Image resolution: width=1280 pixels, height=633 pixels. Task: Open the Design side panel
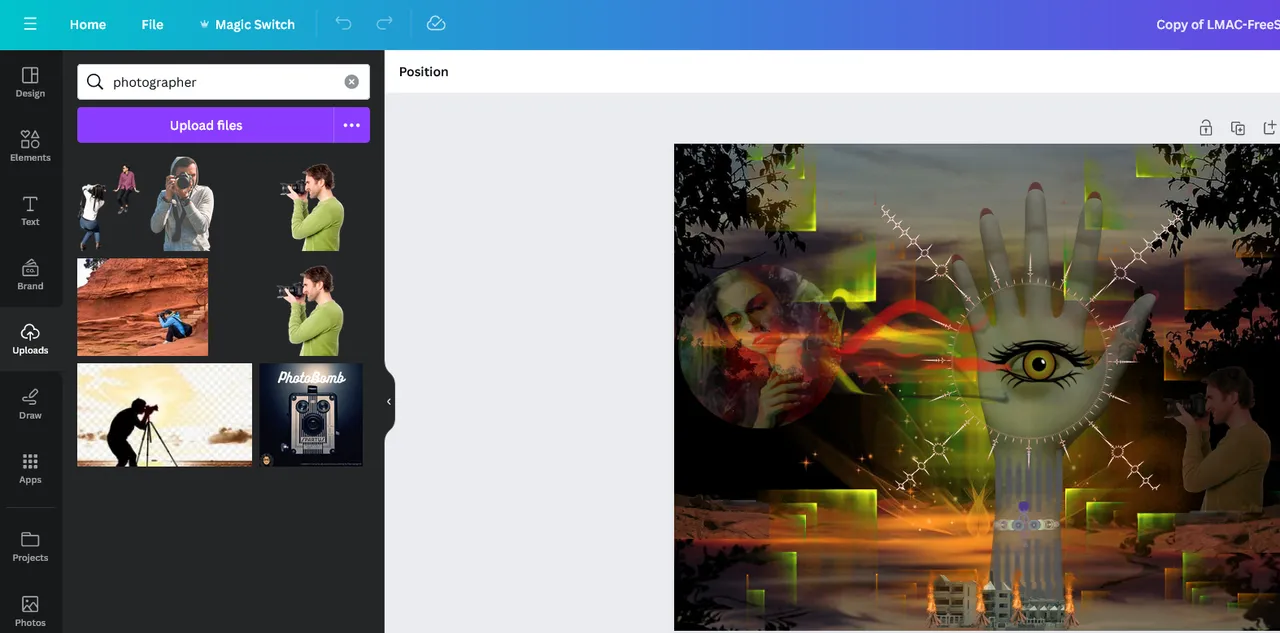[x=30, y=82]
